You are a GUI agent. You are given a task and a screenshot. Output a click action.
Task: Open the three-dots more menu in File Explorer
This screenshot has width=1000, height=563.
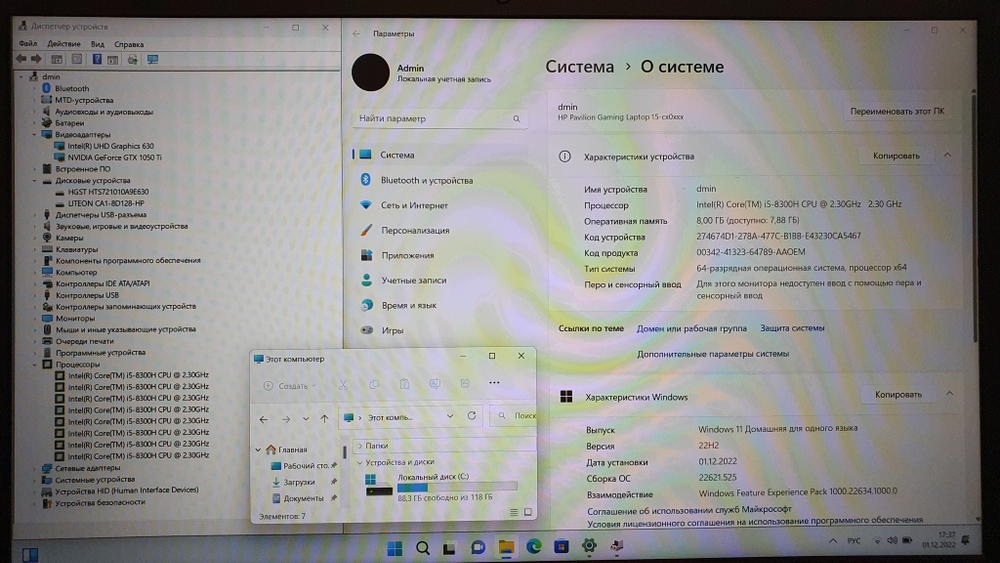click(494, 383)
